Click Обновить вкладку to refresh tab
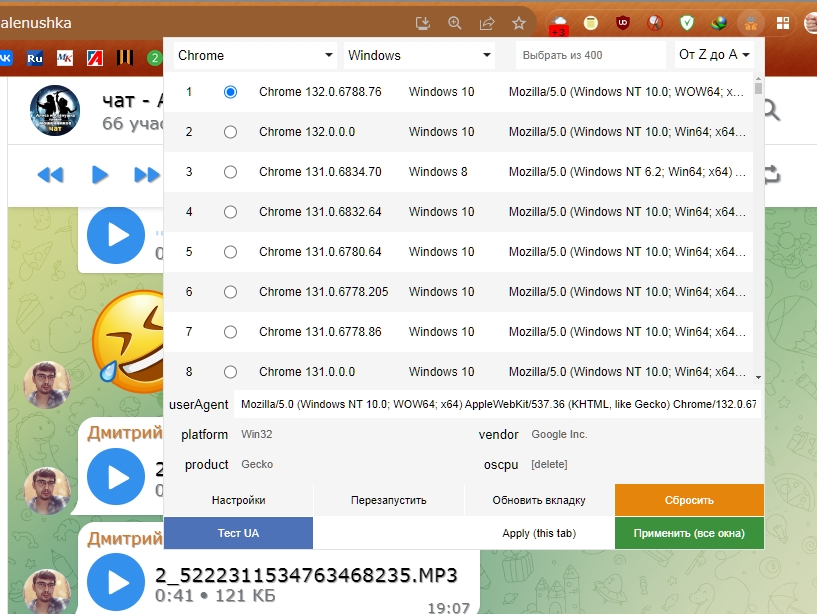 click(x=539, y=500)
